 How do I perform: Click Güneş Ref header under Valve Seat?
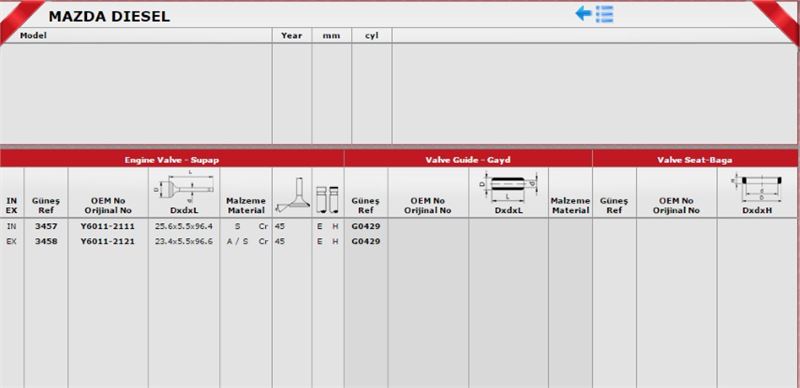pos(614,206)
